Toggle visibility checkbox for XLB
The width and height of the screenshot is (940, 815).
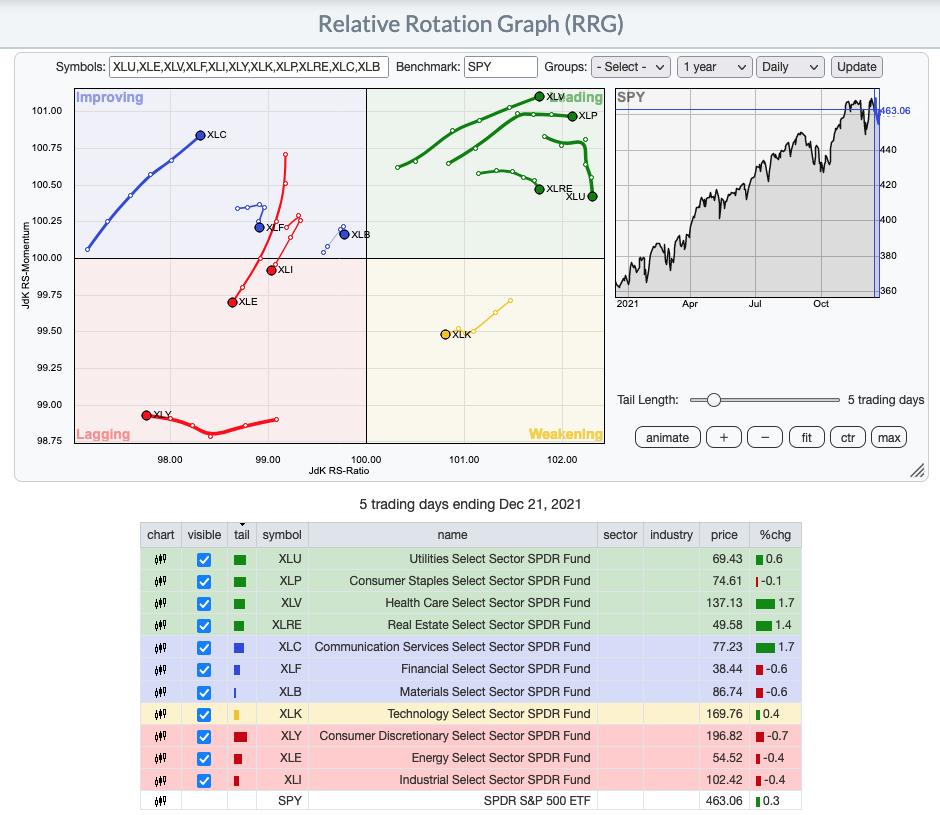[204, 693]
